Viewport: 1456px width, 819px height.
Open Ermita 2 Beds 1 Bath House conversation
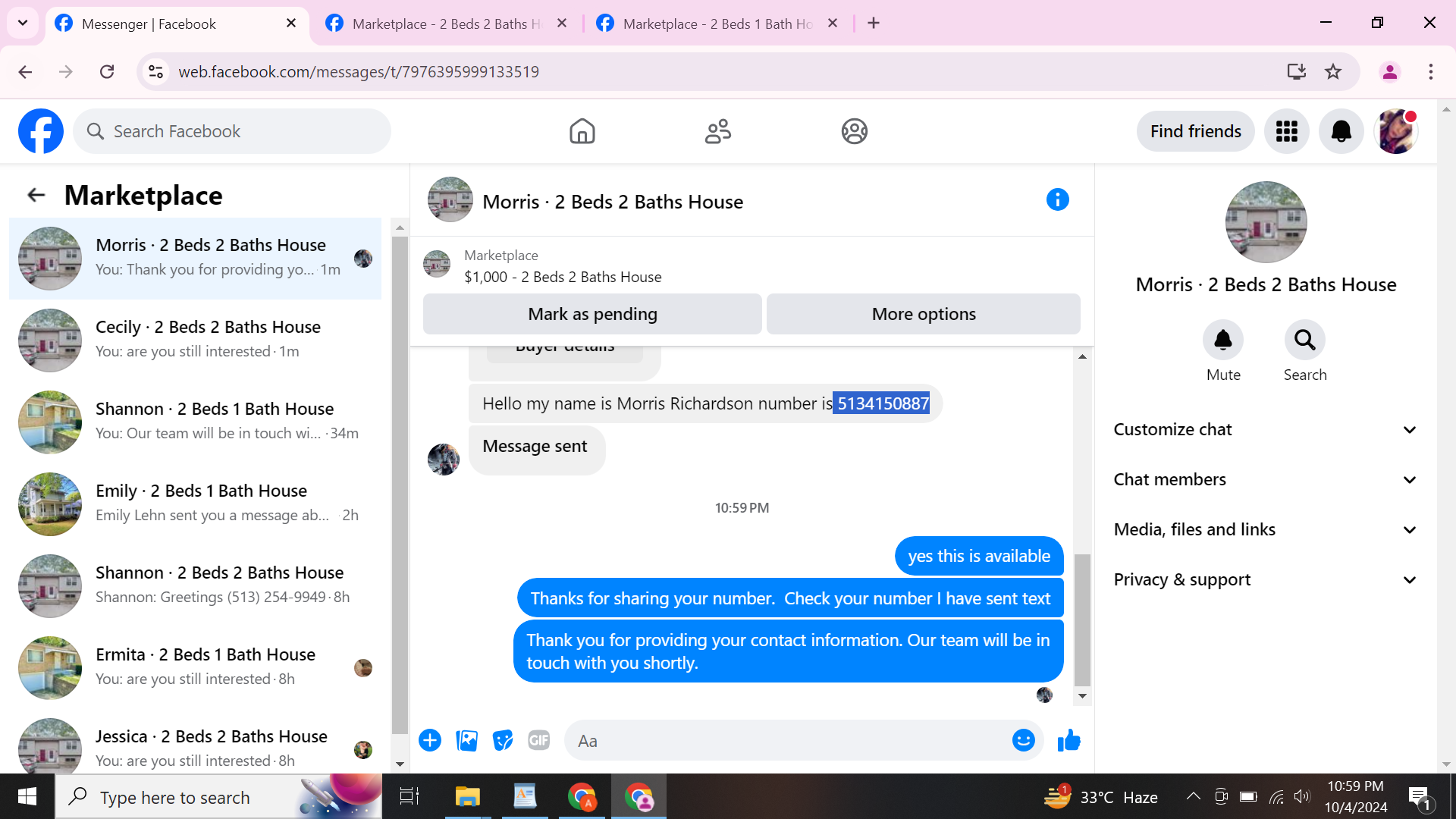(x=196, y=668)
